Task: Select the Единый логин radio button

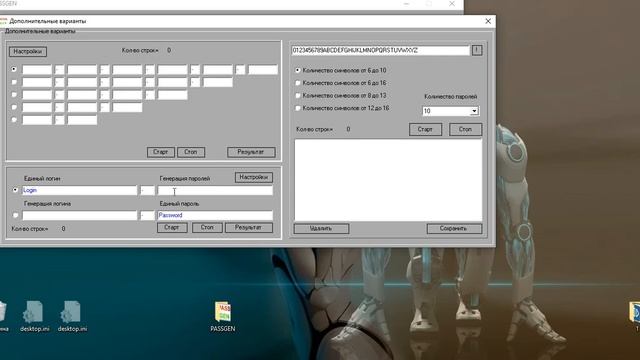Action: [x=16, y=190]
